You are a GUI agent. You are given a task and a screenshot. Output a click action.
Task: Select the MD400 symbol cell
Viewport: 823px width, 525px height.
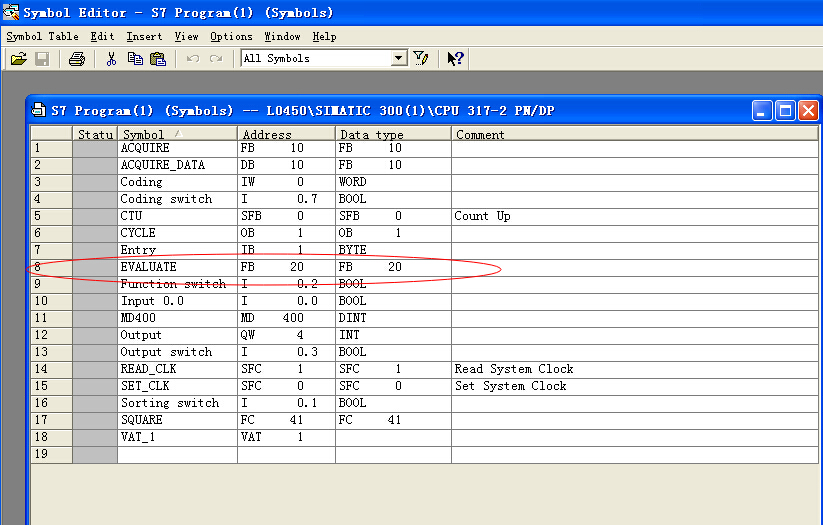177,318
